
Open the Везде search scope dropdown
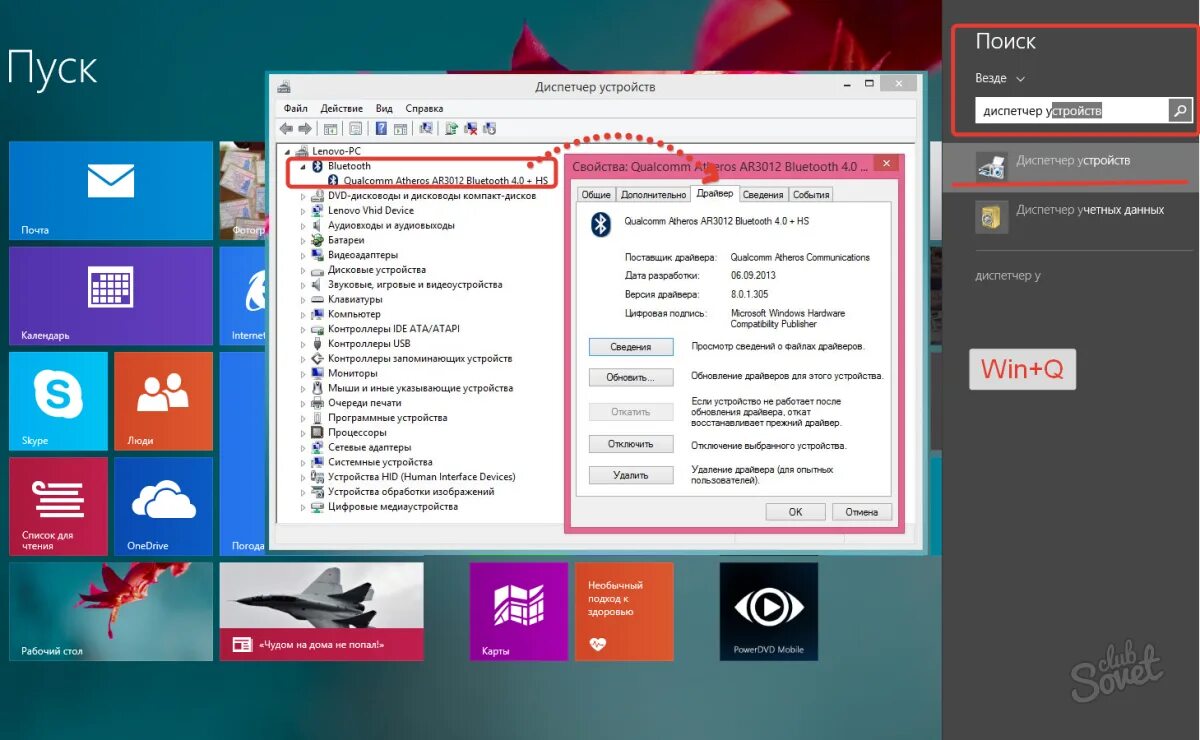[1000, 78]
